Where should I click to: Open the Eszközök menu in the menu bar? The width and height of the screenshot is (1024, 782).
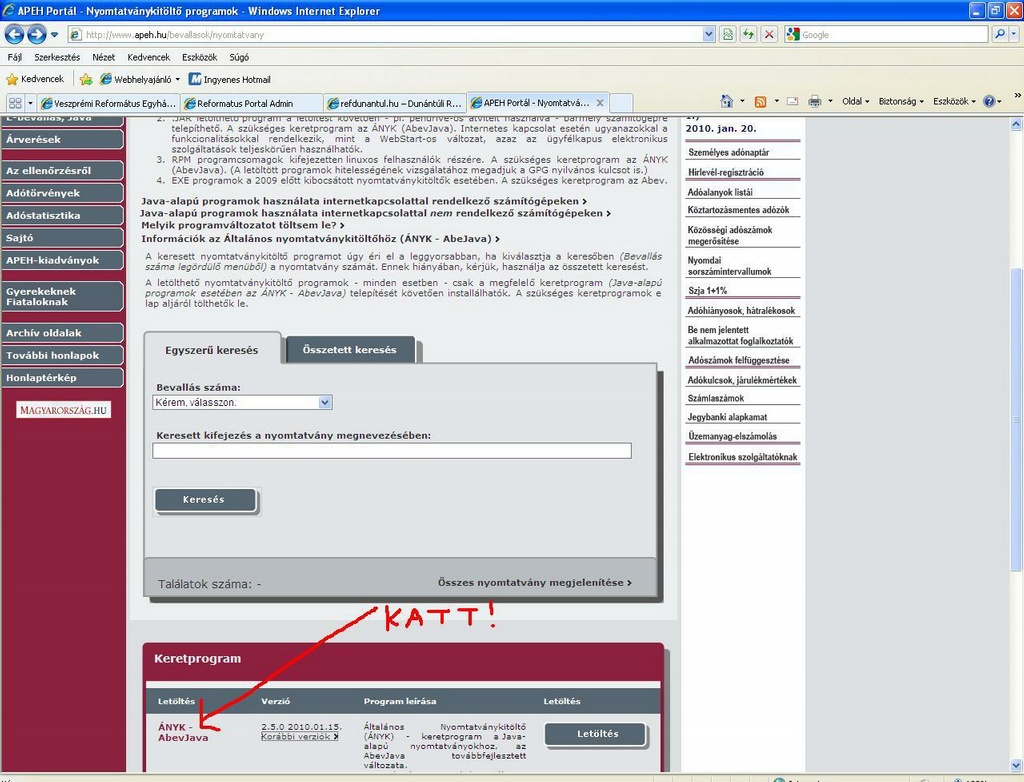click(199, 57)
